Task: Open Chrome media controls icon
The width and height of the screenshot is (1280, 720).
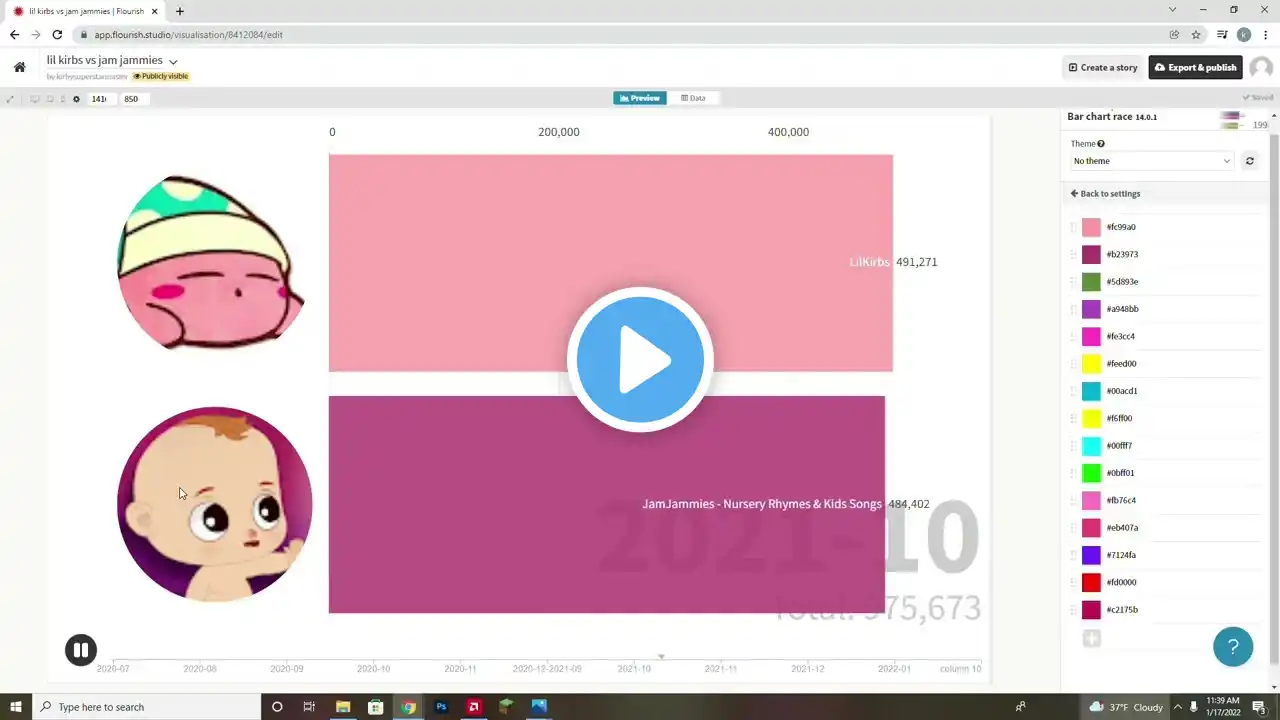Action: click(1222, 34)
